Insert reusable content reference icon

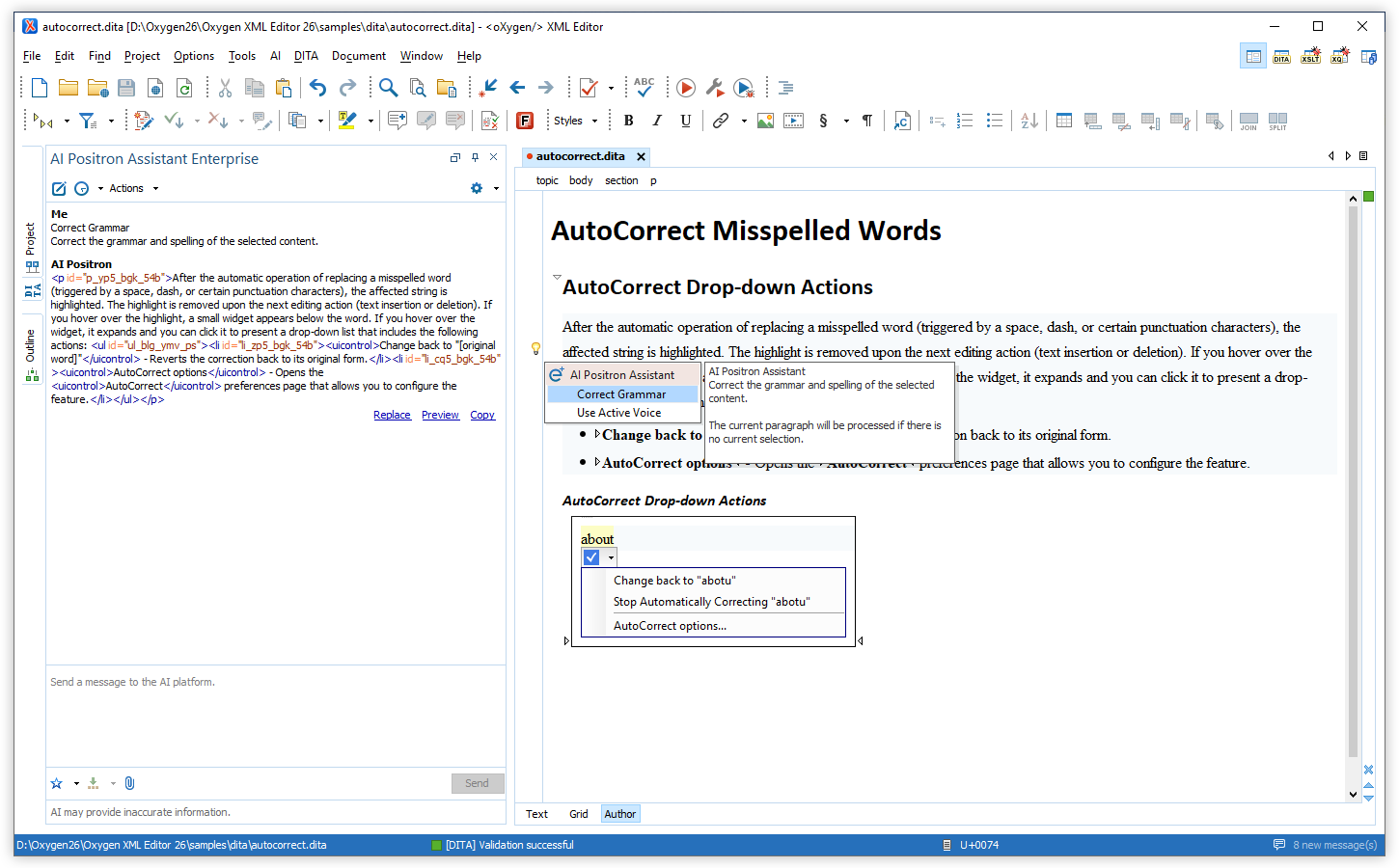click(902, 121)
